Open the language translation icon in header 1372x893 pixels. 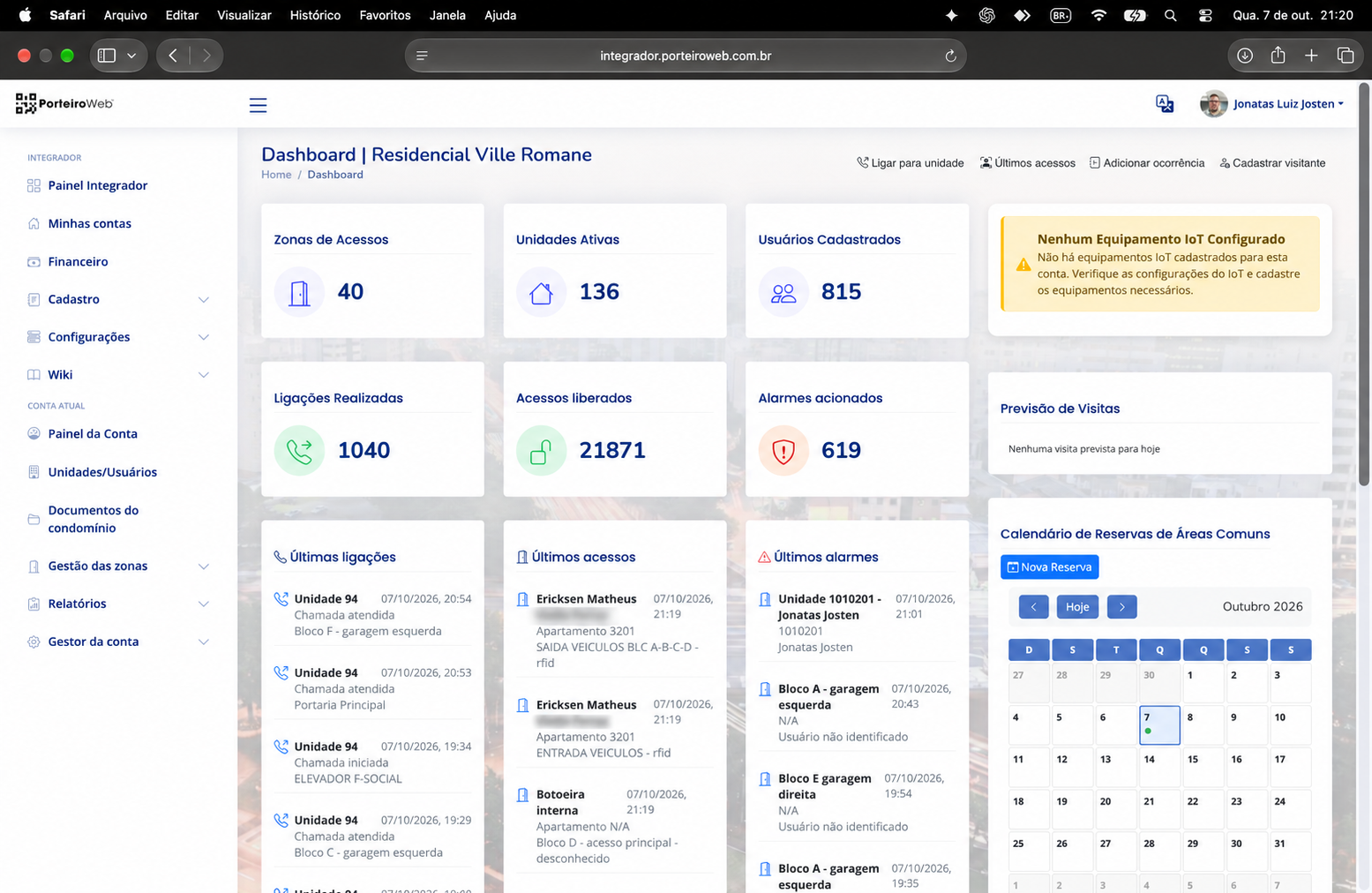point(1165,104)
